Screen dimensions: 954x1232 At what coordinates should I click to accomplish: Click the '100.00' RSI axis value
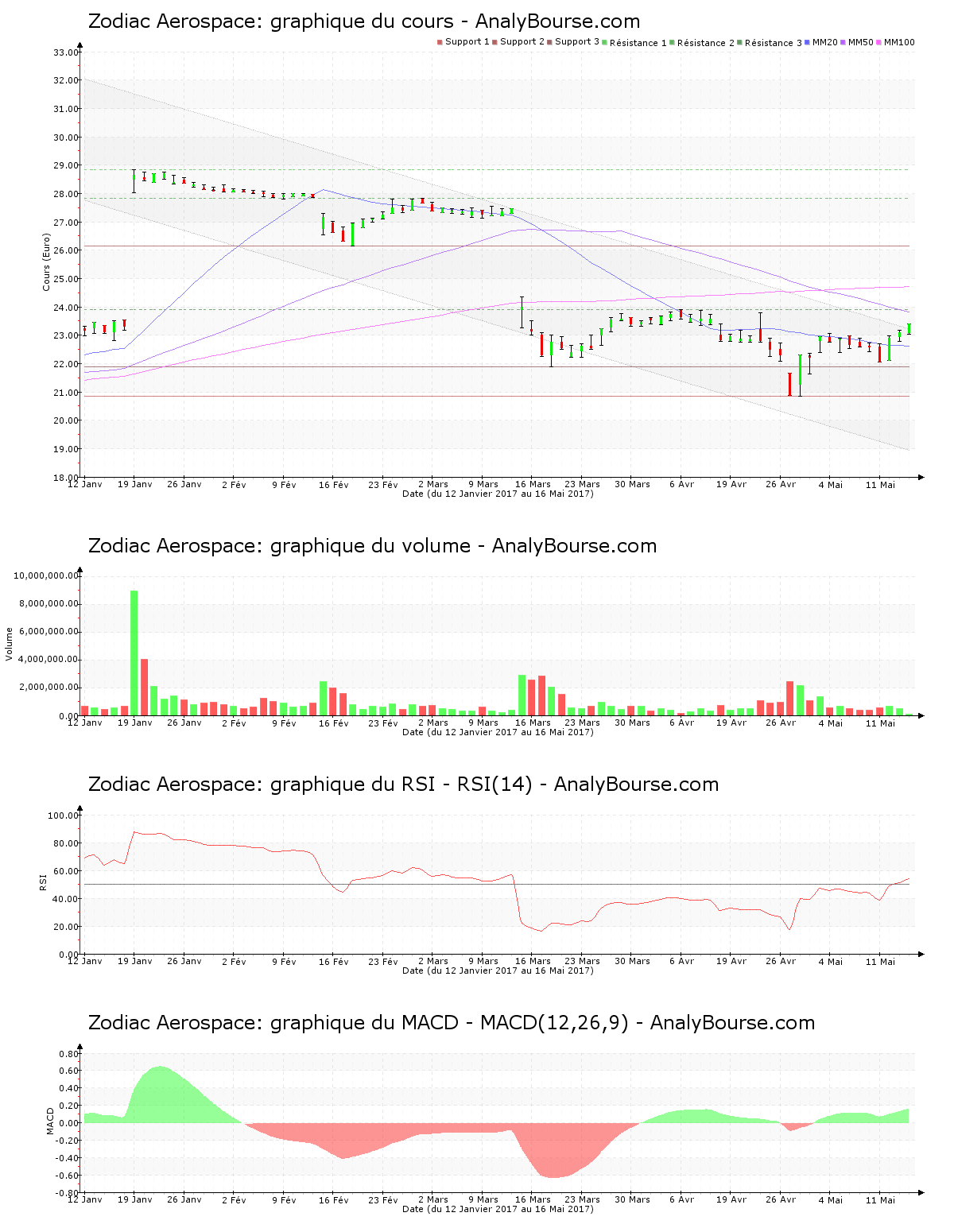[64, 816]
